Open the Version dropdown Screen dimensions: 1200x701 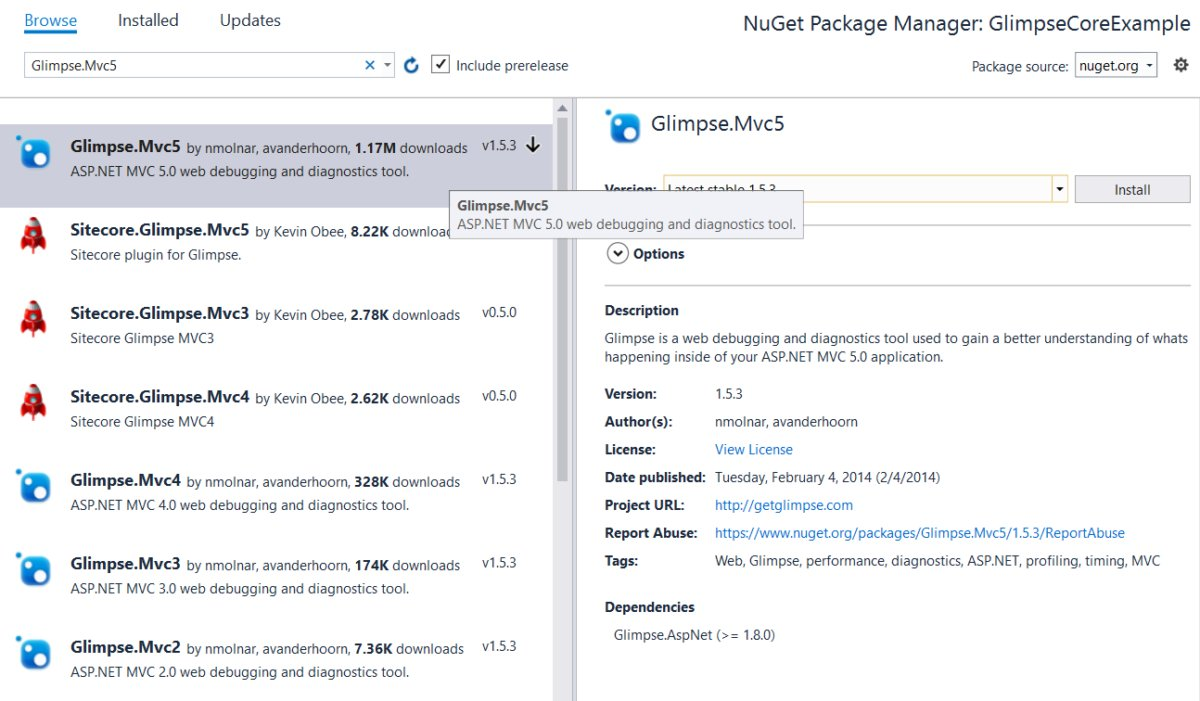1059,189
